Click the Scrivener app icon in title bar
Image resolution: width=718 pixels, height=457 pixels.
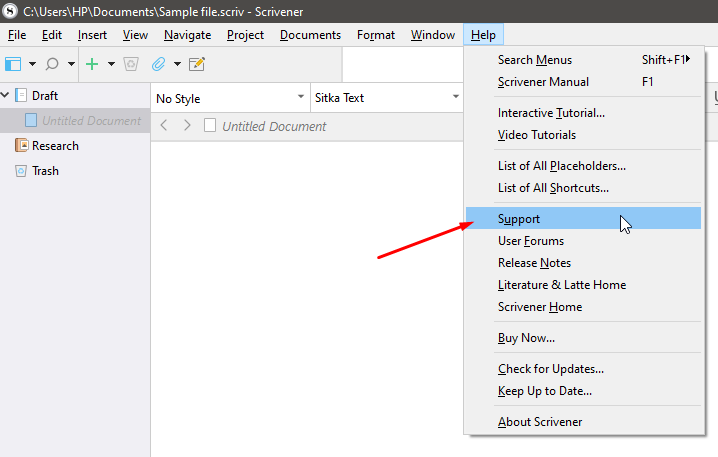point(10,11)
